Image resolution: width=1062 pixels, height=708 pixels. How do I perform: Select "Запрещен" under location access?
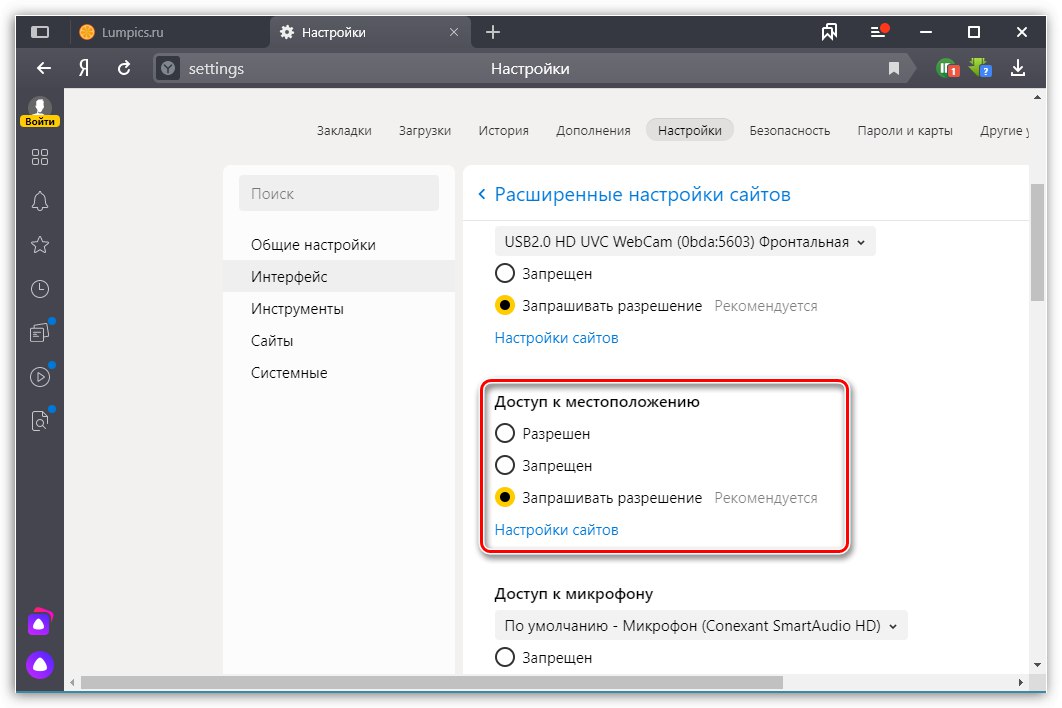[x=505, y=466]
